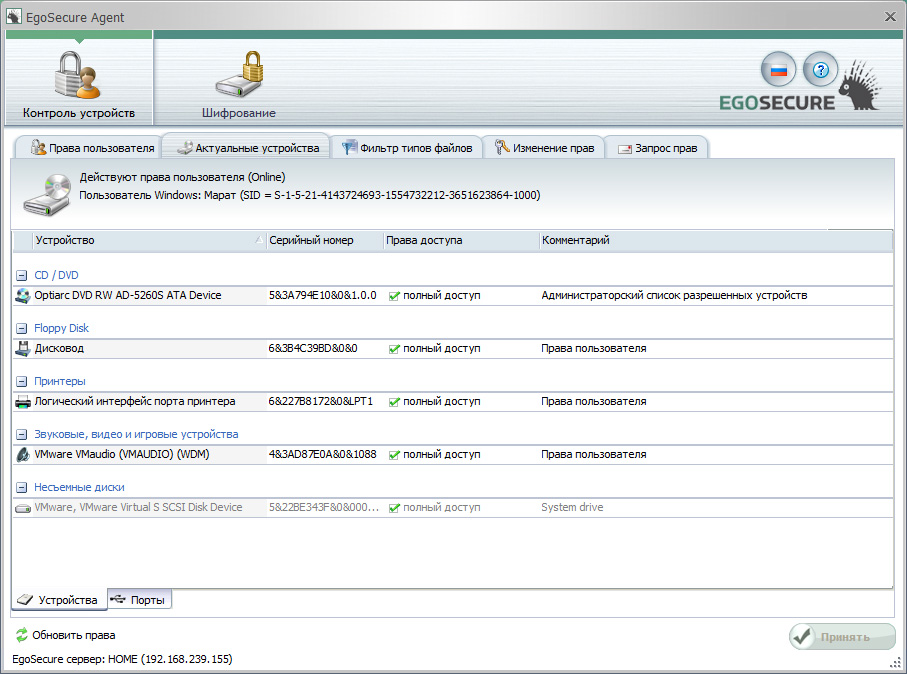Click the EgoSecure Agent title bar icon

[13, 17]
